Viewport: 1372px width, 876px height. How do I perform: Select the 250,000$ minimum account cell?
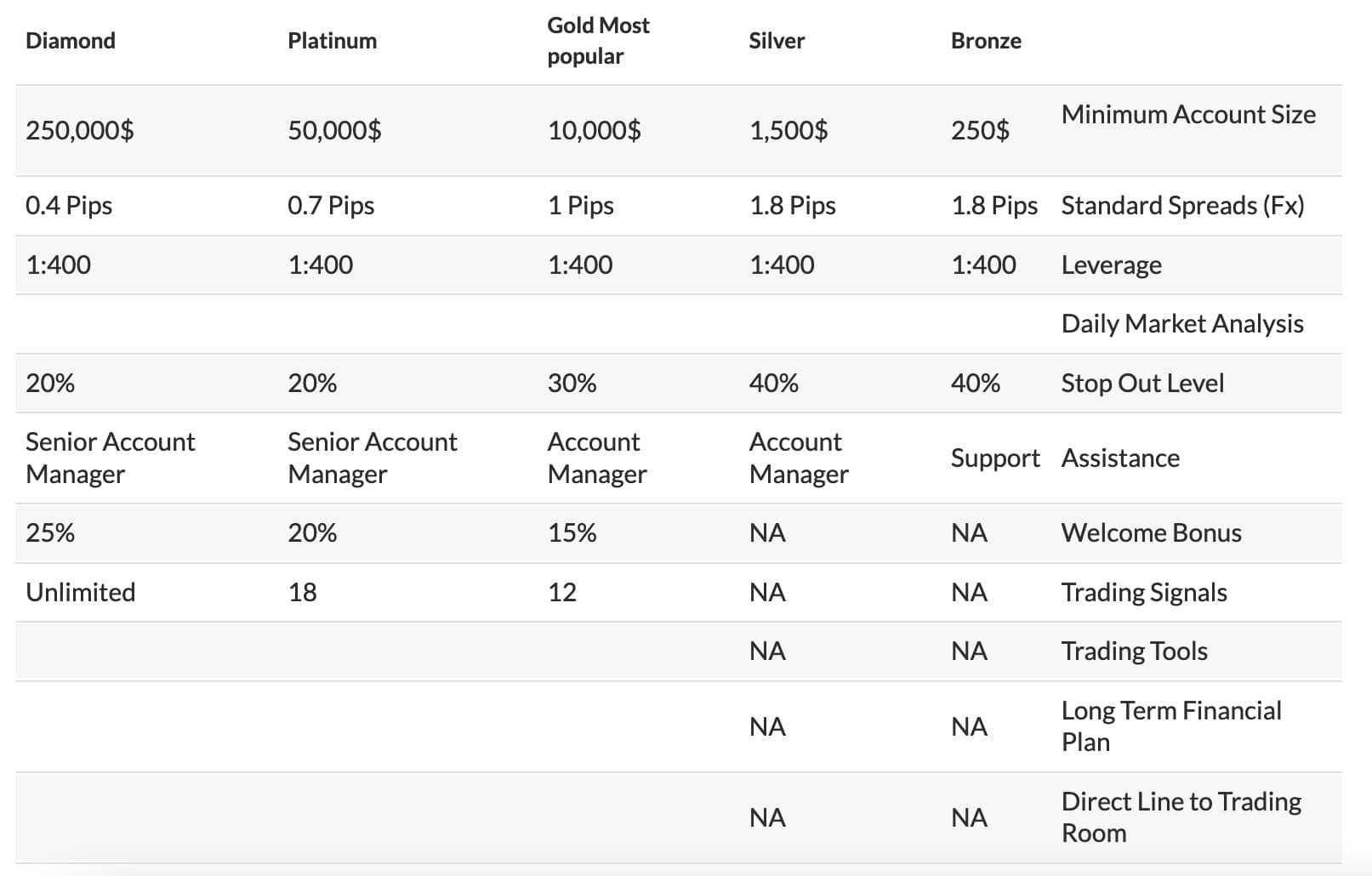tap(80, 130)
